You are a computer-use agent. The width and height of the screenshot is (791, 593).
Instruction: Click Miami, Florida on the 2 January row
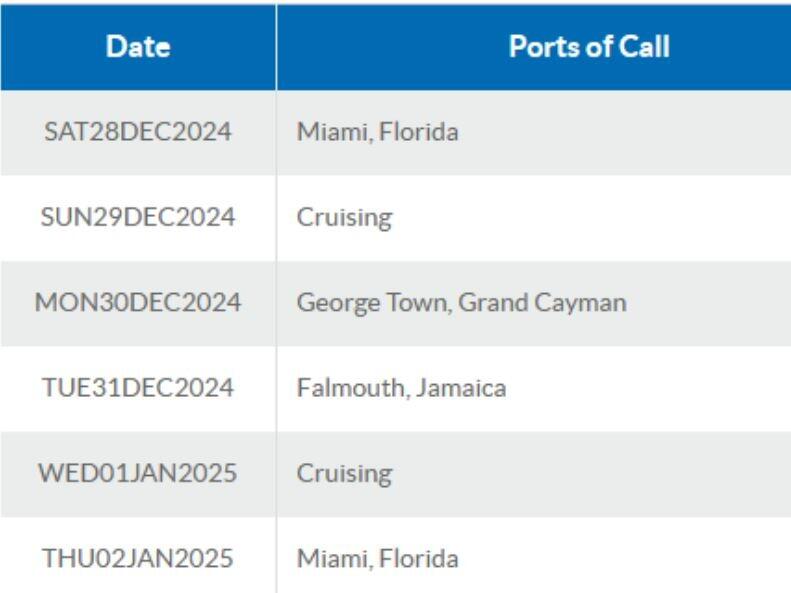coord(377,559)
